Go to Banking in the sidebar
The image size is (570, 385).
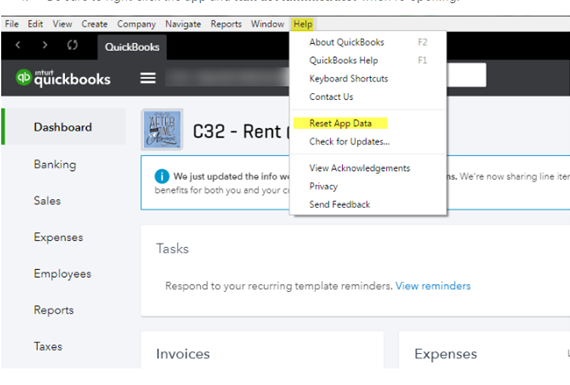55,164
